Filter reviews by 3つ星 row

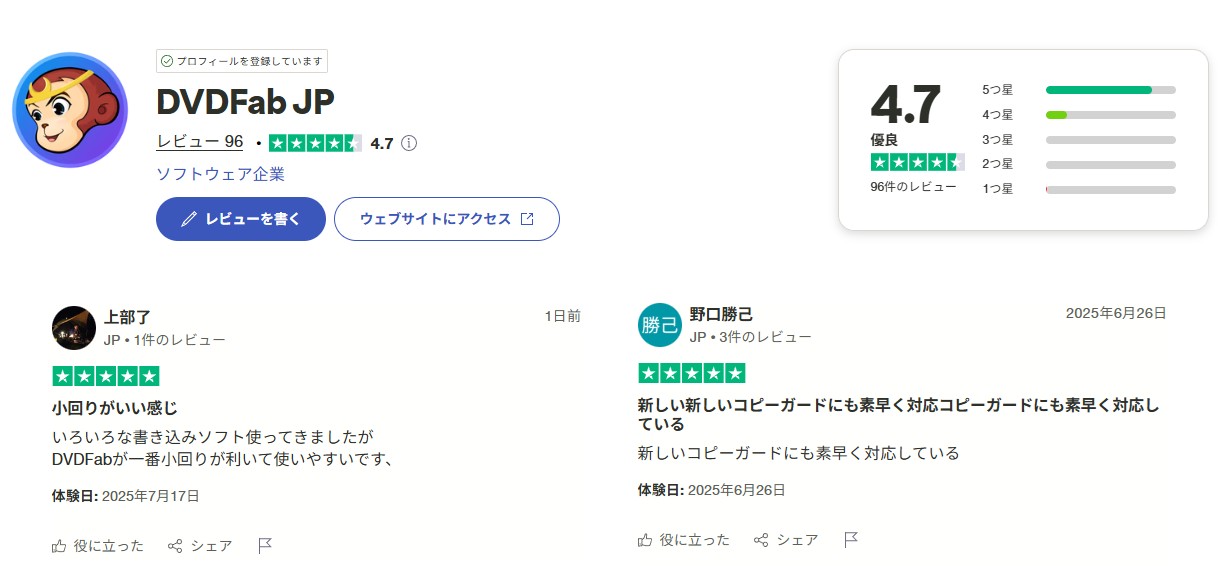point(1079,140)
